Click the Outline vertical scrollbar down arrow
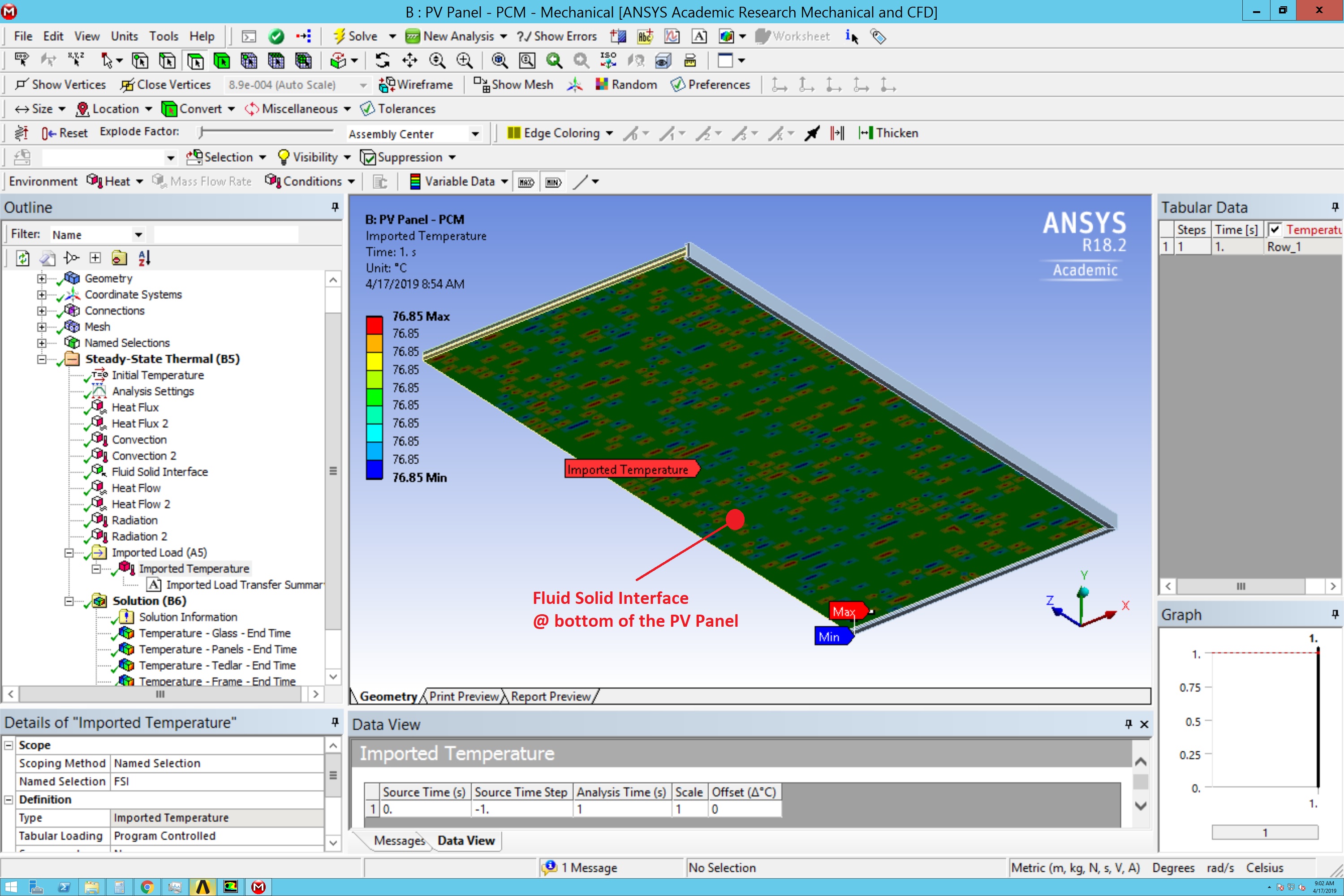This screenshot has height=896, width=1344. [333, 677]
